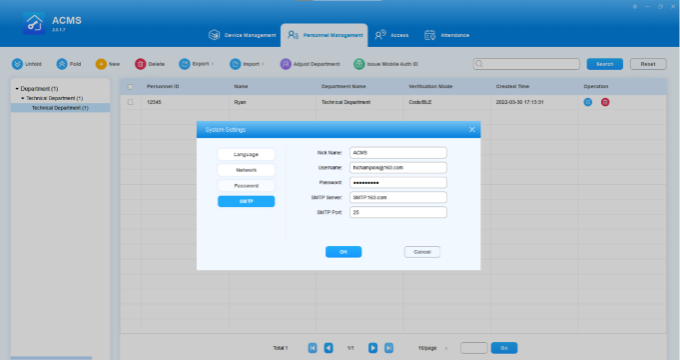Screen dimensions: 680x360
Task: Edit Ryan's record via blue operation icon
Action: click(588, 102)
